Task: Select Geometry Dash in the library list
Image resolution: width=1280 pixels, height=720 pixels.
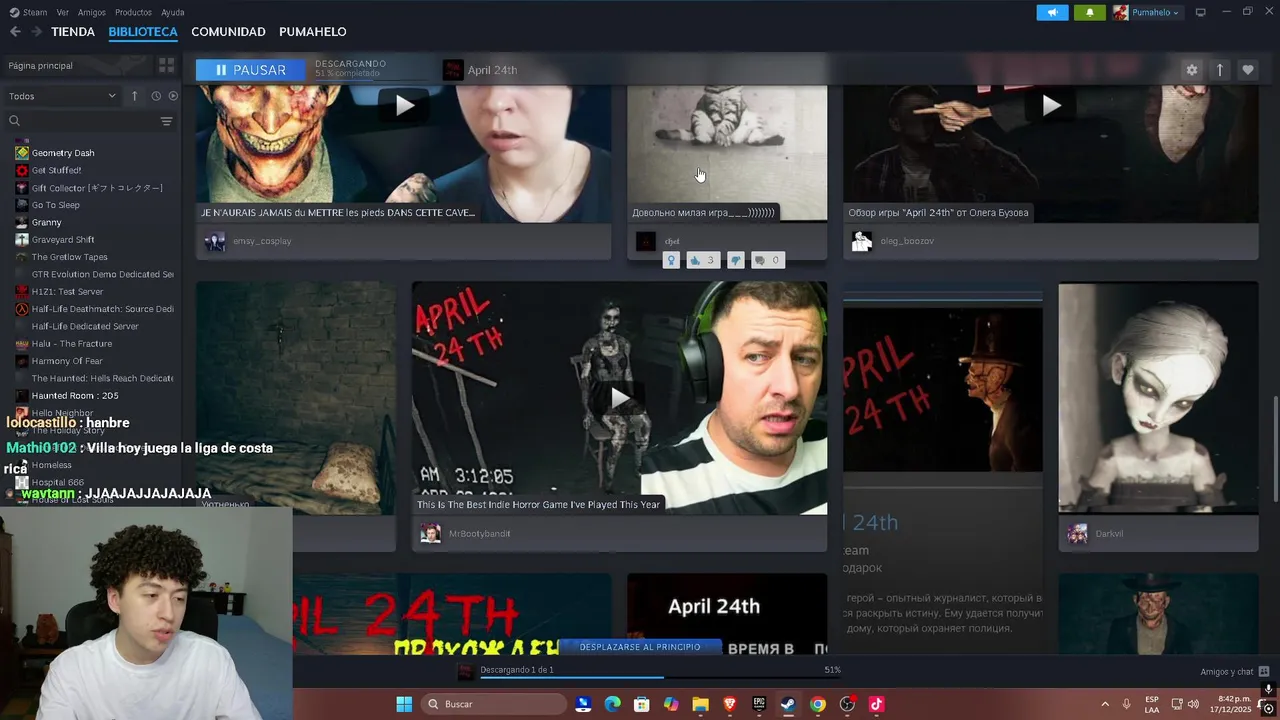Action: (x=63, y=153)
